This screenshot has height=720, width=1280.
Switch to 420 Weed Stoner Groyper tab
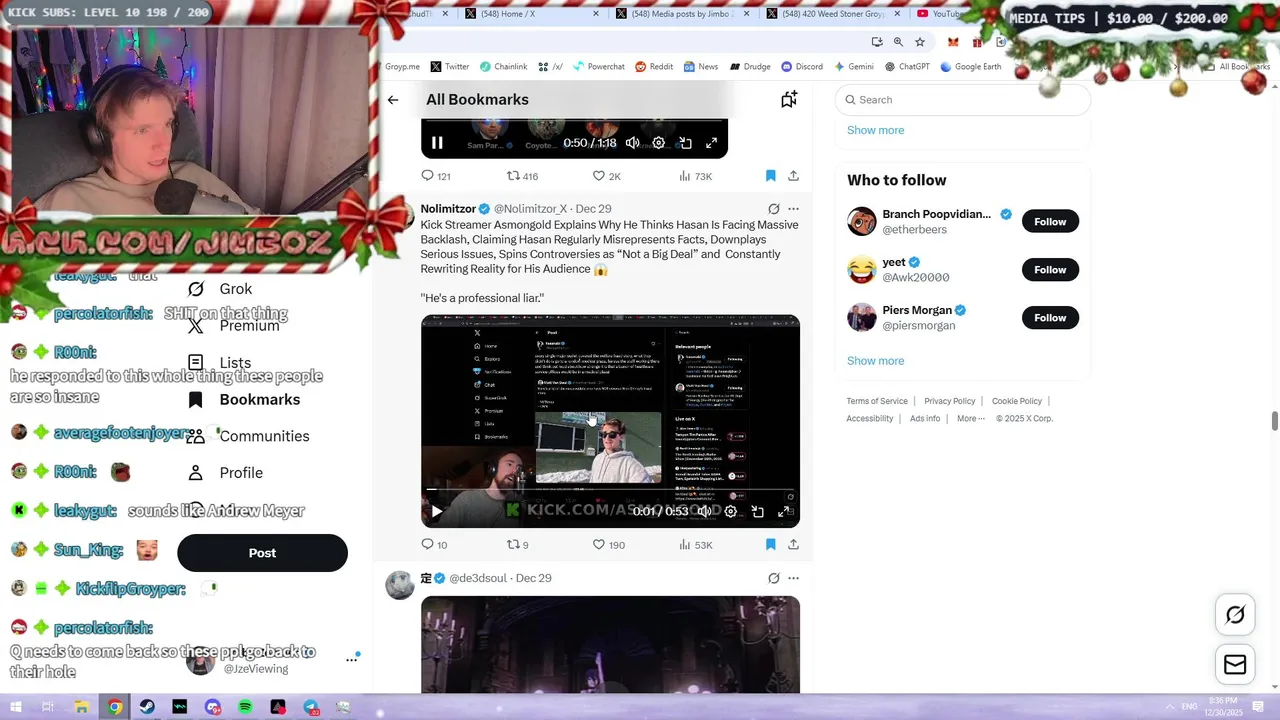835,14
